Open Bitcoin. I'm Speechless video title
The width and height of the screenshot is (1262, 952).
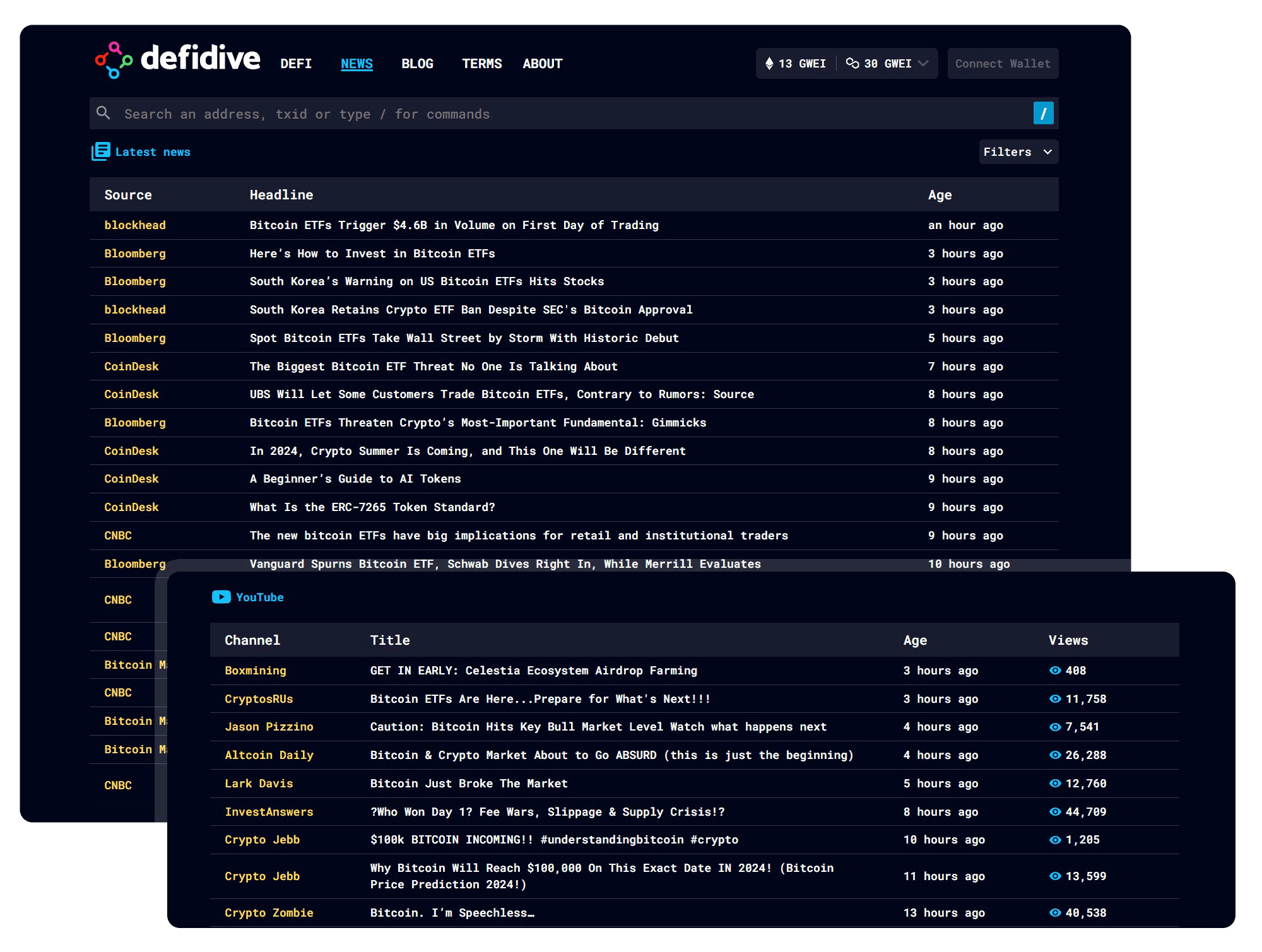[x=452, y=913]
